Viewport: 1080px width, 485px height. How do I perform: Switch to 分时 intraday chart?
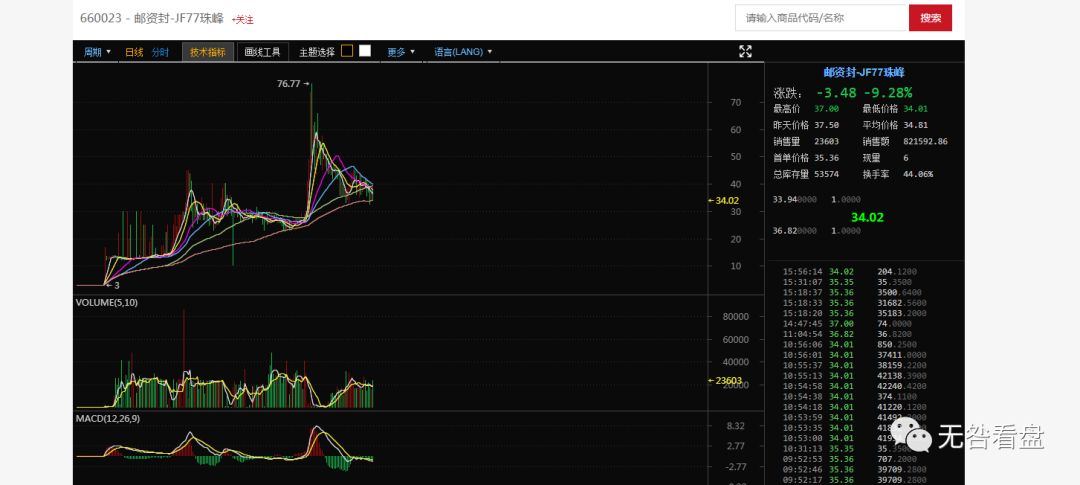[x=160, y=52]
